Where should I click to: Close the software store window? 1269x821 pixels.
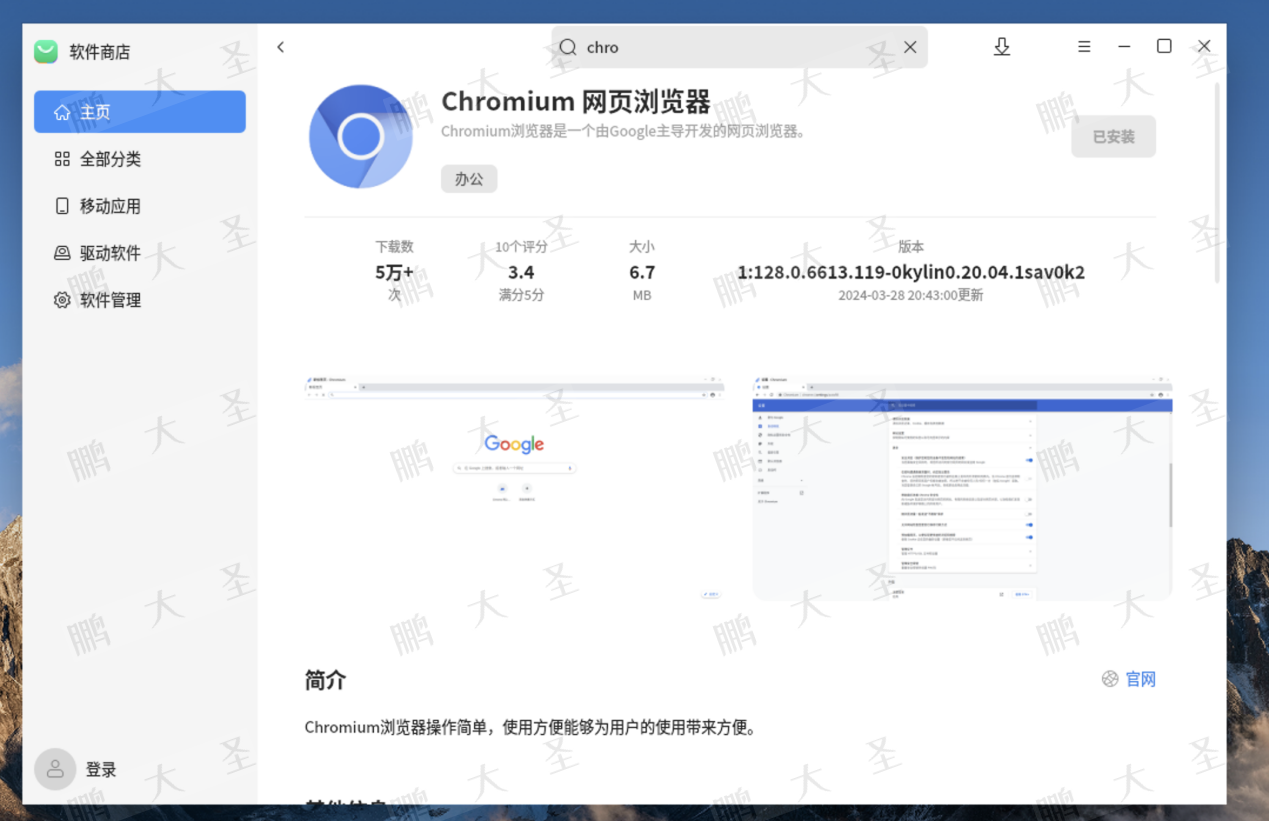click(x=1204, y=47)
